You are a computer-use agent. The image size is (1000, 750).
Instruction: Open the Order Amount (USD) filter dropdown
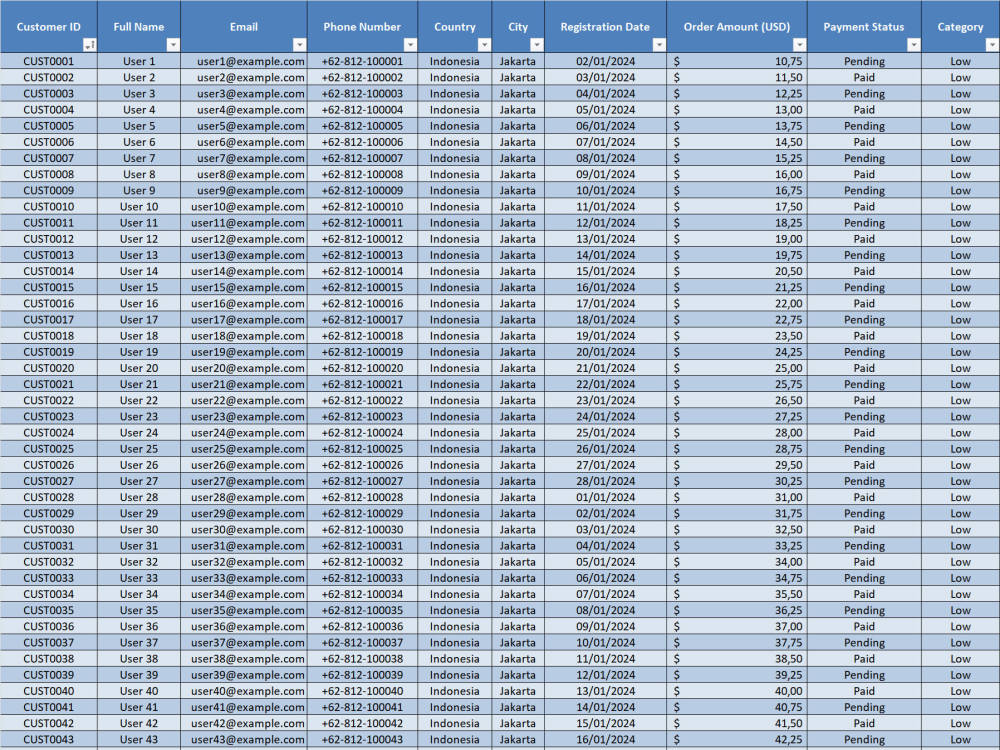(x=799, y=45)
